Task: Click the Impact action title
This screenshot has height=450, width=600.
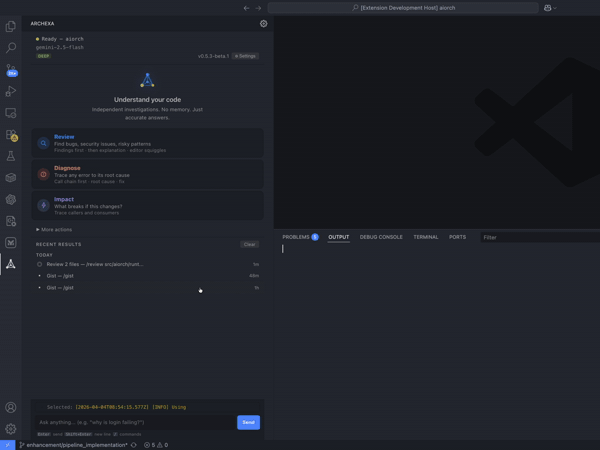Action: pos(64,199)
